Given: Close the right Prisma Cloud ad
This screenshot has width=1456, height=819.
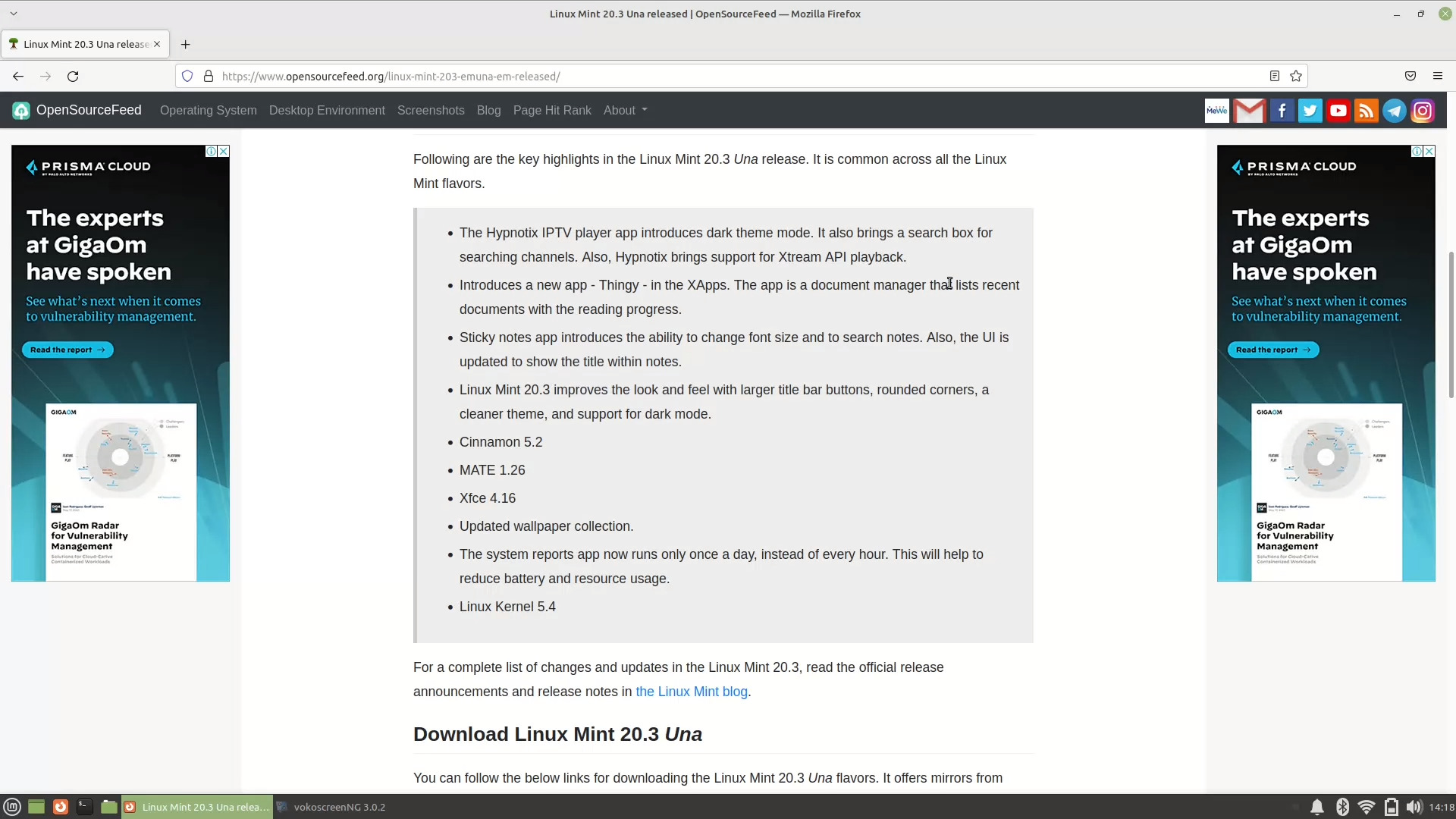Looking at the screenshot, I should pyautogui.click(x=1429, y=152).
